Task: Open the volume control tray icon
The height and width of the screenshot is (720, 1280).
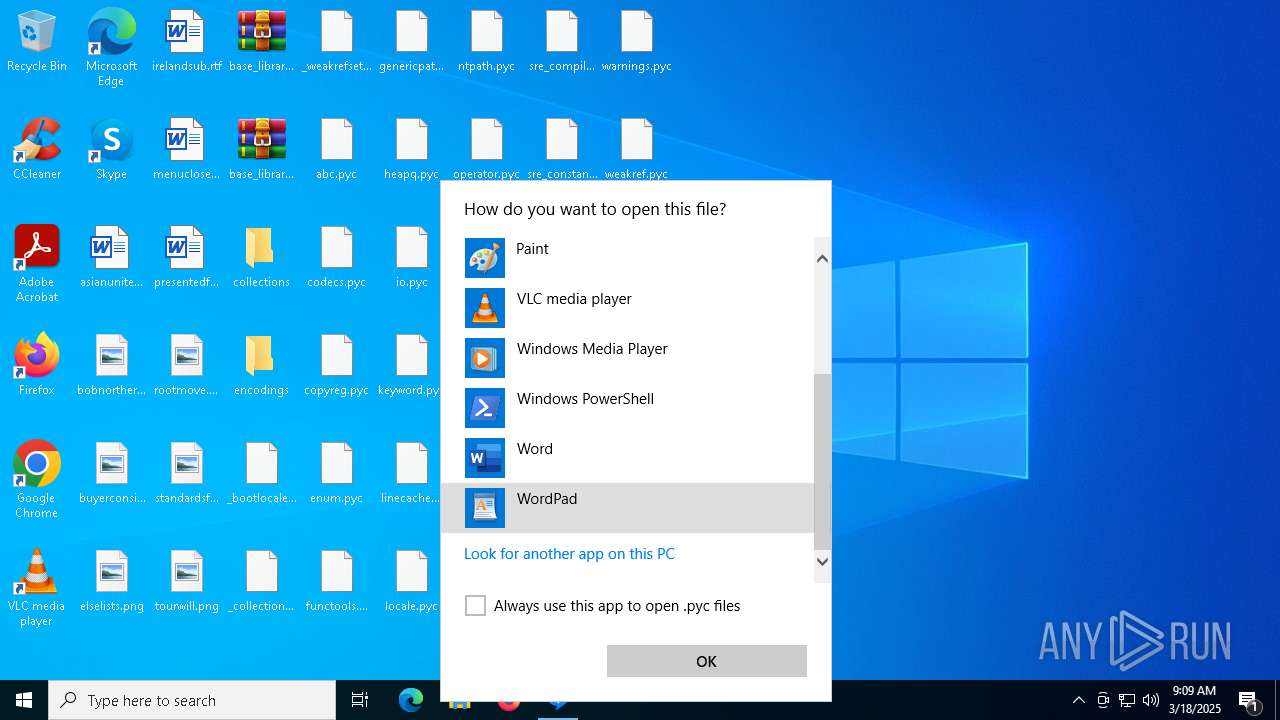Action: [1151, 700]
